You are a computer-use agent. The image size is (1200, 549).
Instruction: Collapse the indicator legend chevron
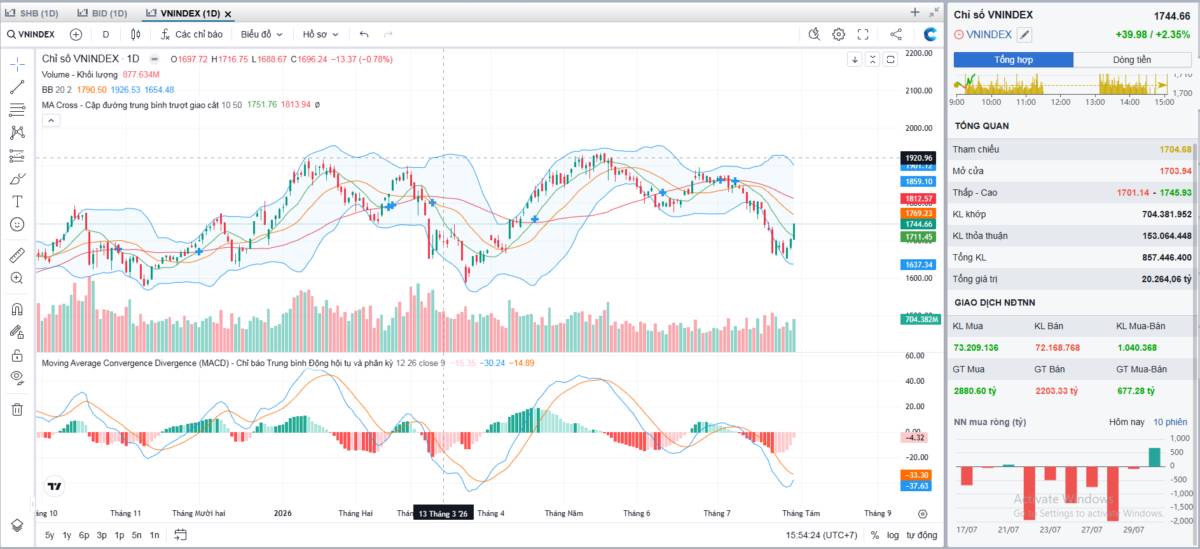click(x=51, y=120)
